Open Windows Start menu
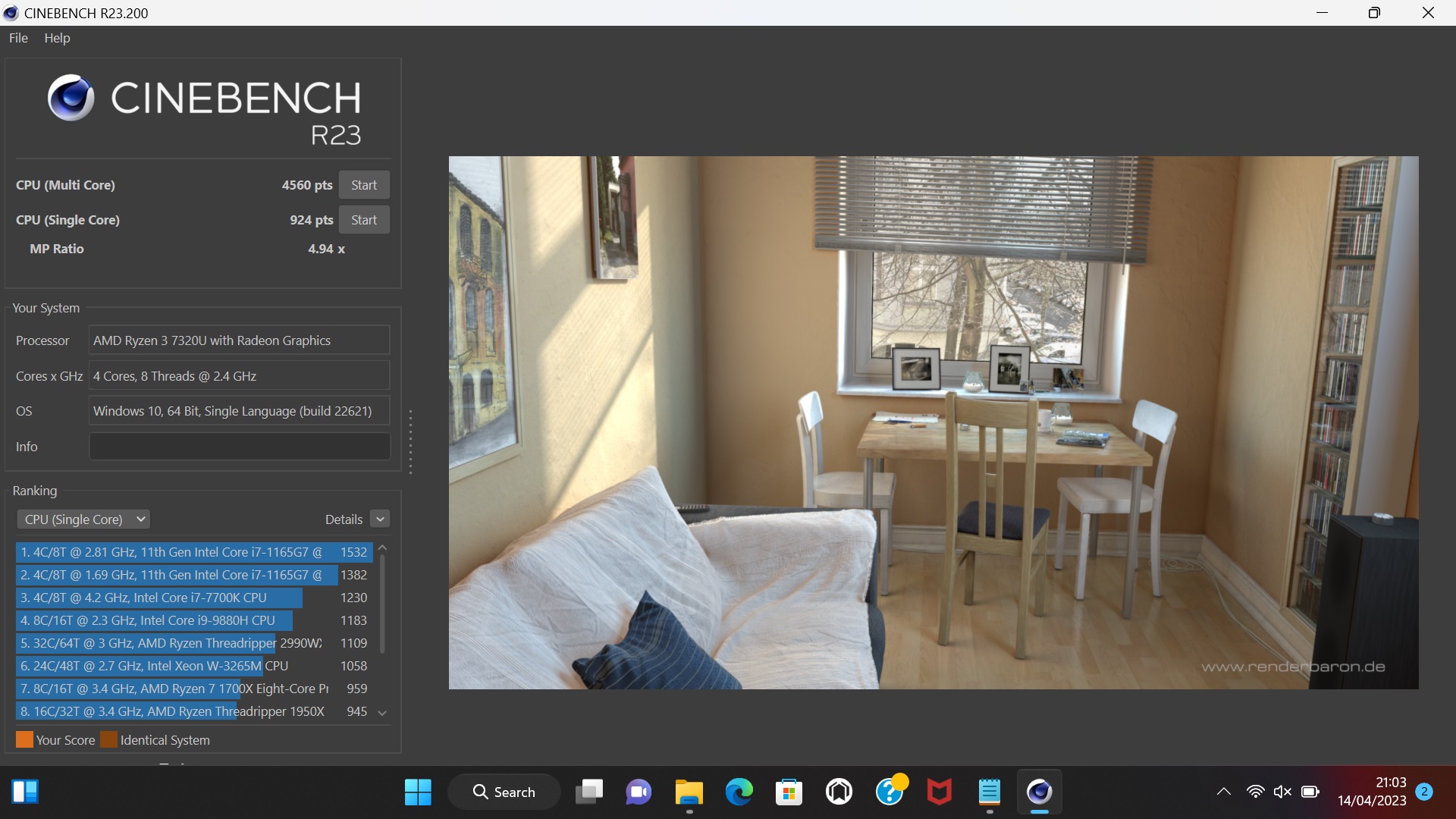1456x819 pixels. (x=418, y=792)
